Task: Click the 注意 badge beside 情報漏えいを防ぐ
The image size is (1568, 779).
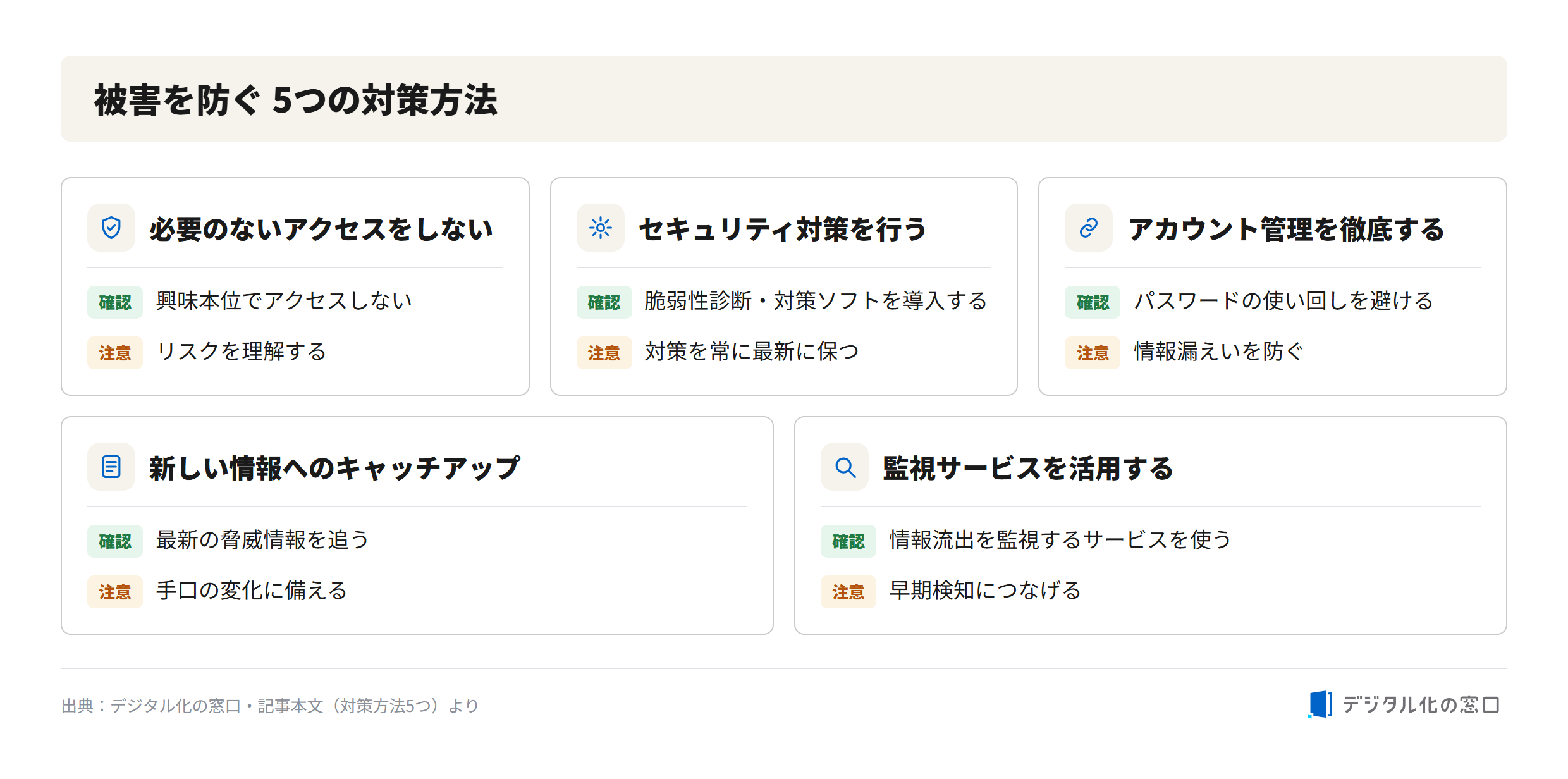Action: click(x=1093, y=353)
